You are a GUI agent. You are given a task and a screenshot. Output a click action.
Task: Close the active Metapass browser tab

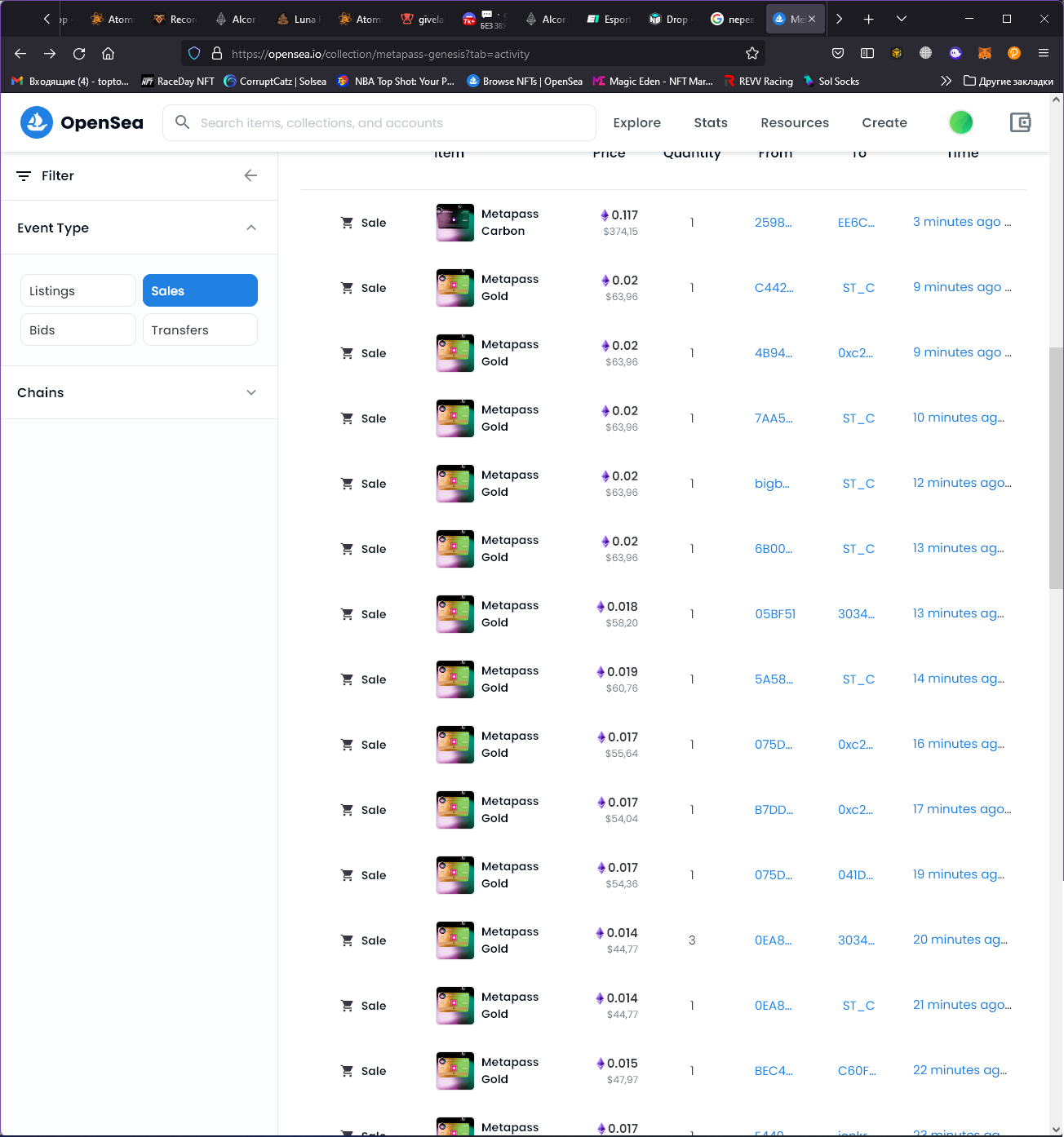click(812, 19)
